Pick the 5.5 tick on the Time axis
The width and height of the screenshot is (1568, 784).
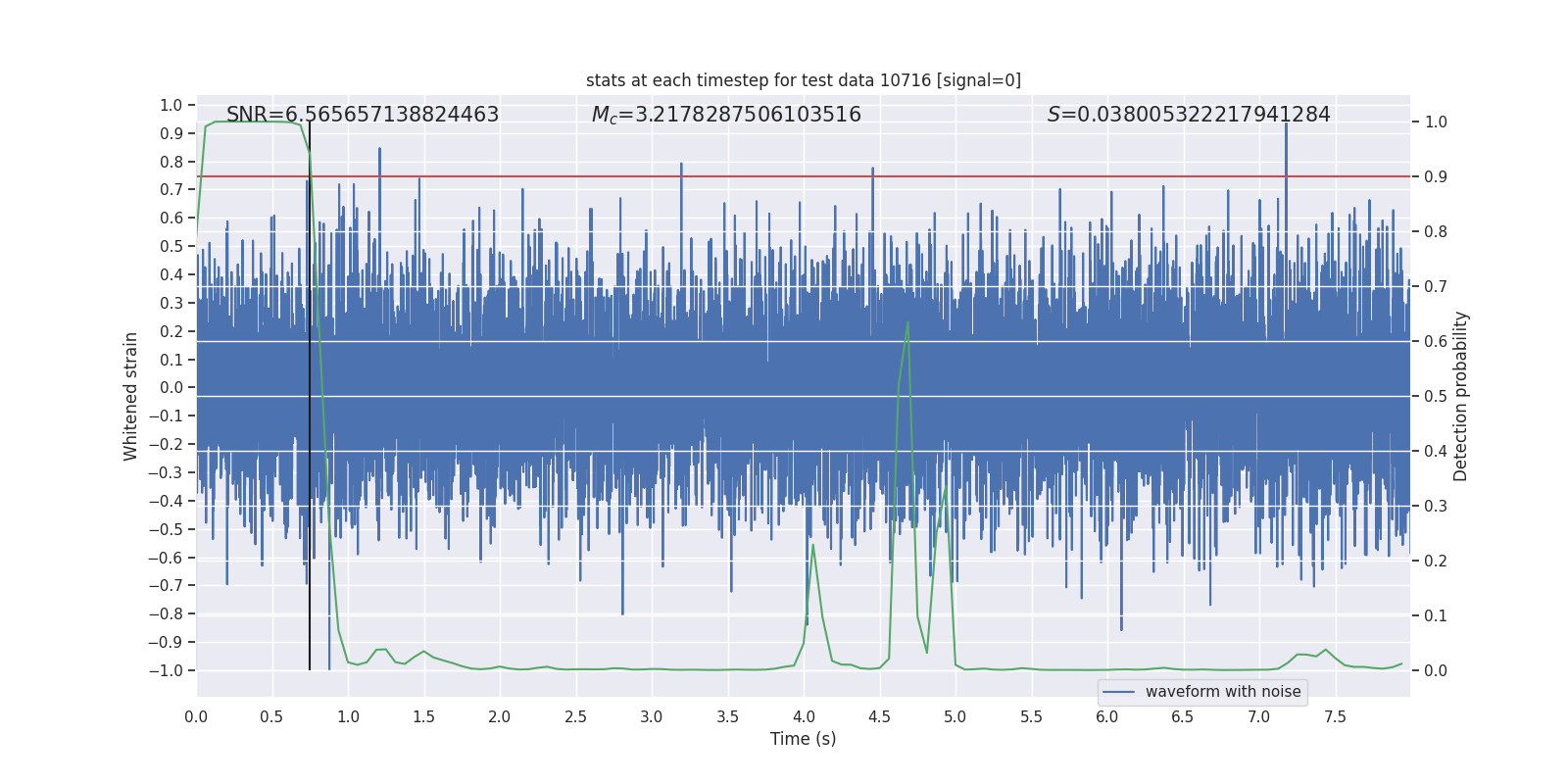[1031, 716]
